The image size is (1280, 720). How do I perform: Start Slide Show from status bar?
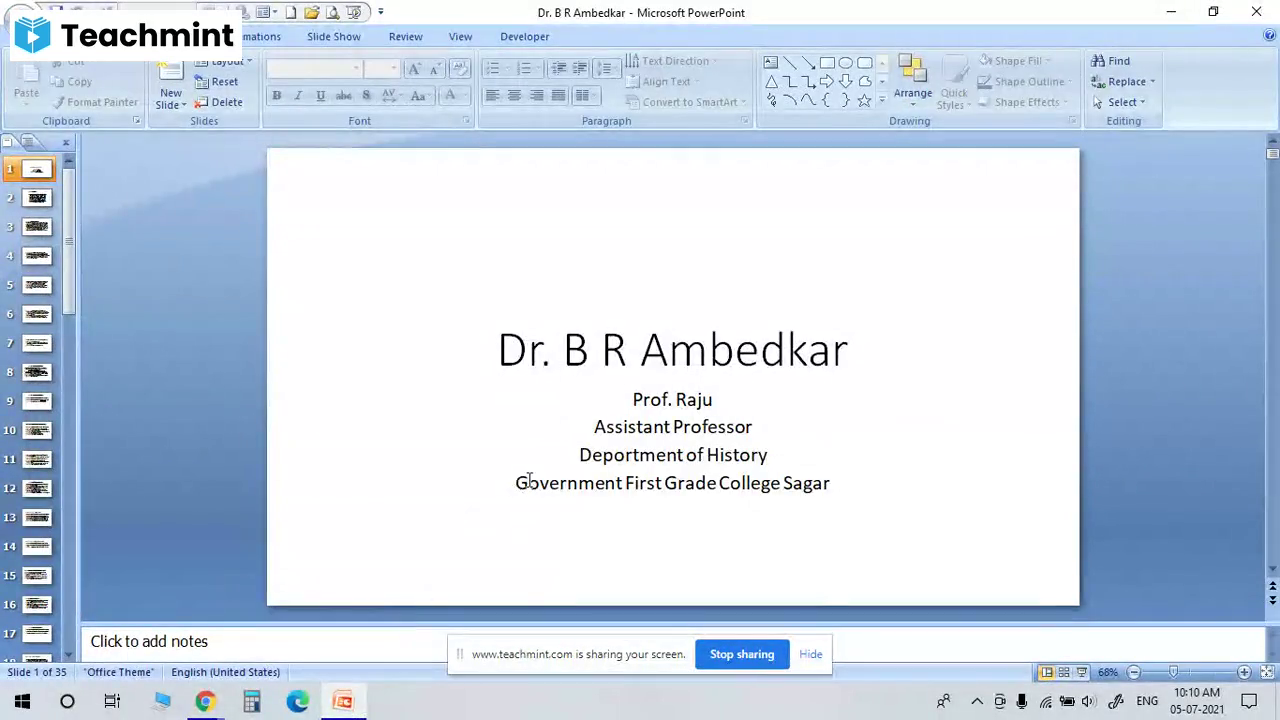pyautogui.click(x=1082, y=672)
